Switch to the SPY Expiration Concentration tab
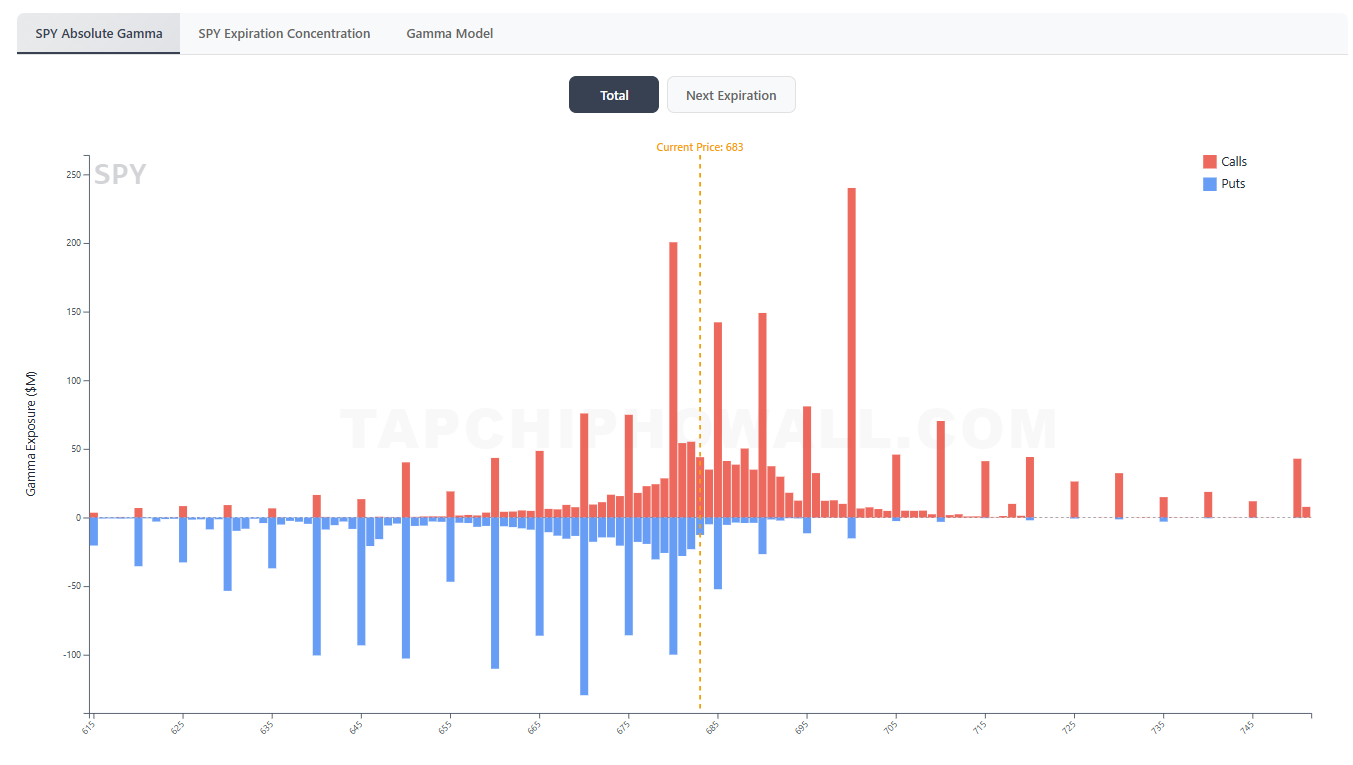1353x765 pixels. click(x=284, y=34)
